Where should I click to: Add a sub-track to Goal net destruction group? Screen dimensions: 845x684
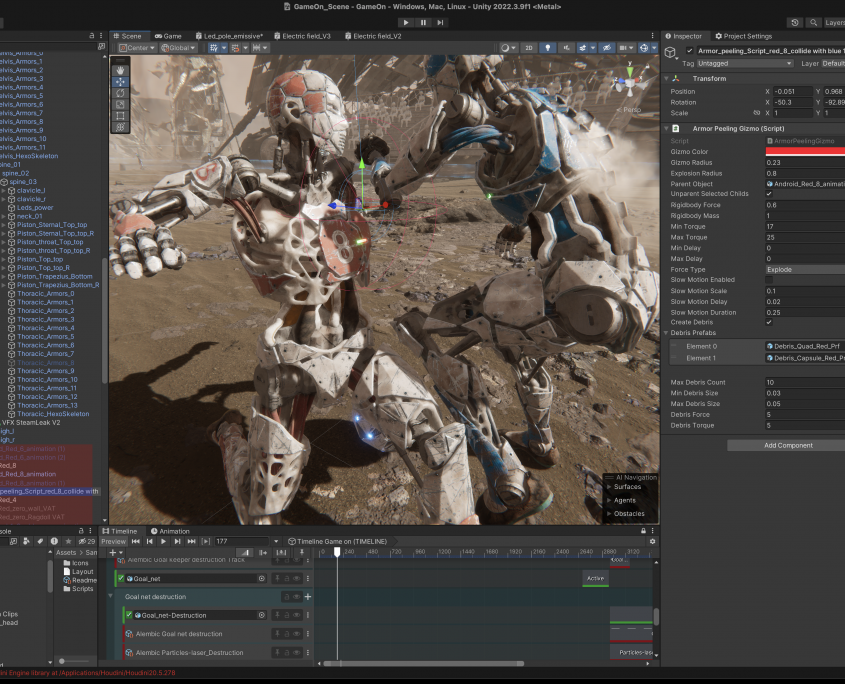point(308,596)
